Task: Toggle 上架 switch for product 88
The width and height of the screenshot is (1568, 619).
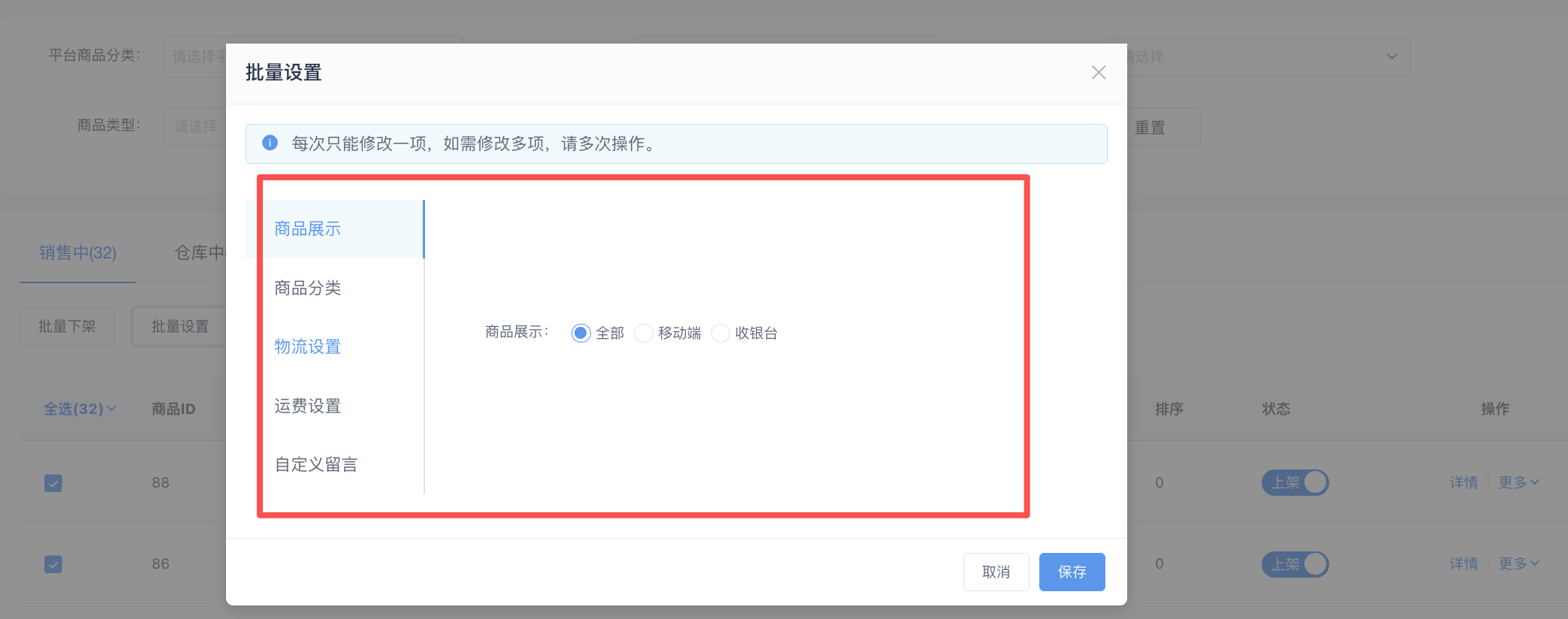Action: 1295,482
